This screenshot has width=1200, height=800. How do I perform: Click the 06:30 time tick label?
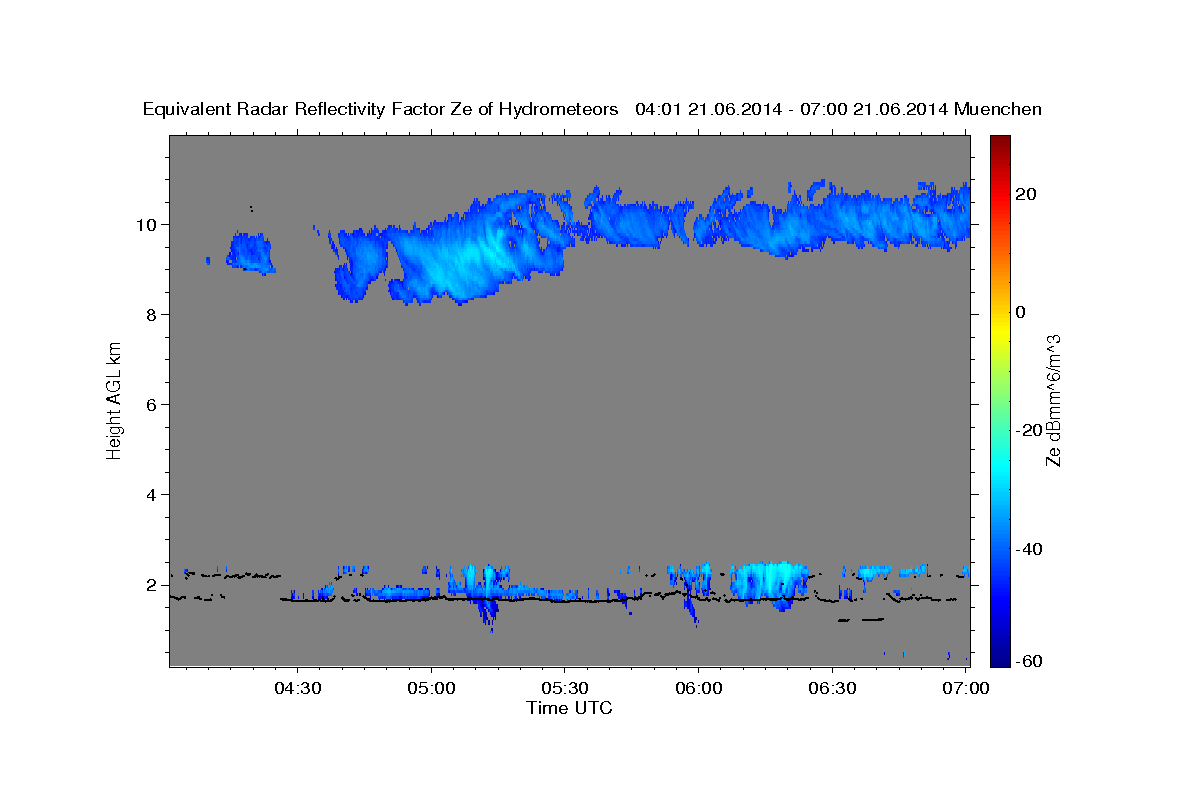832,688
